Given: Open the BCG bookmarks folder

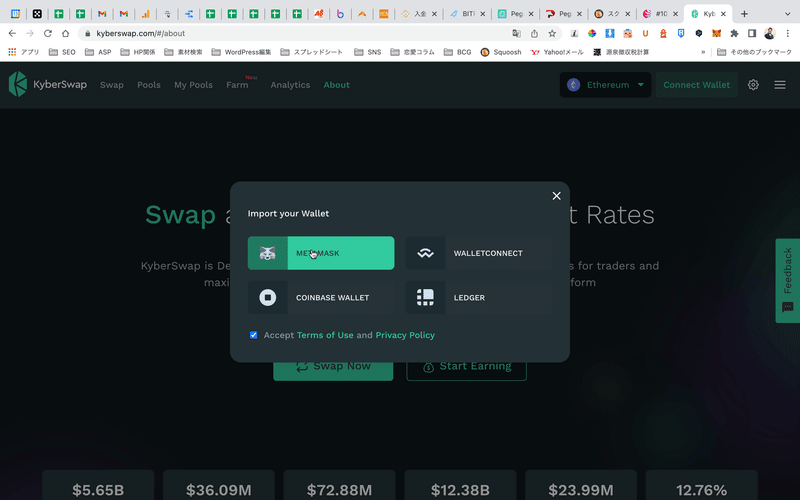Looking at the screenshot, I should click(x=457, y=52).
